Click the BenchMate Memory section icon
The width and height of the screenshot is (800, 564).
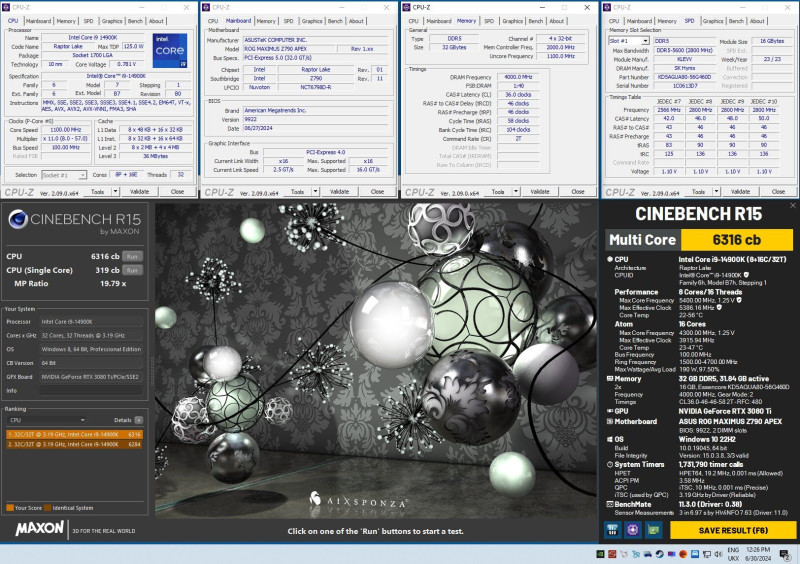click(x=610, y=379)
